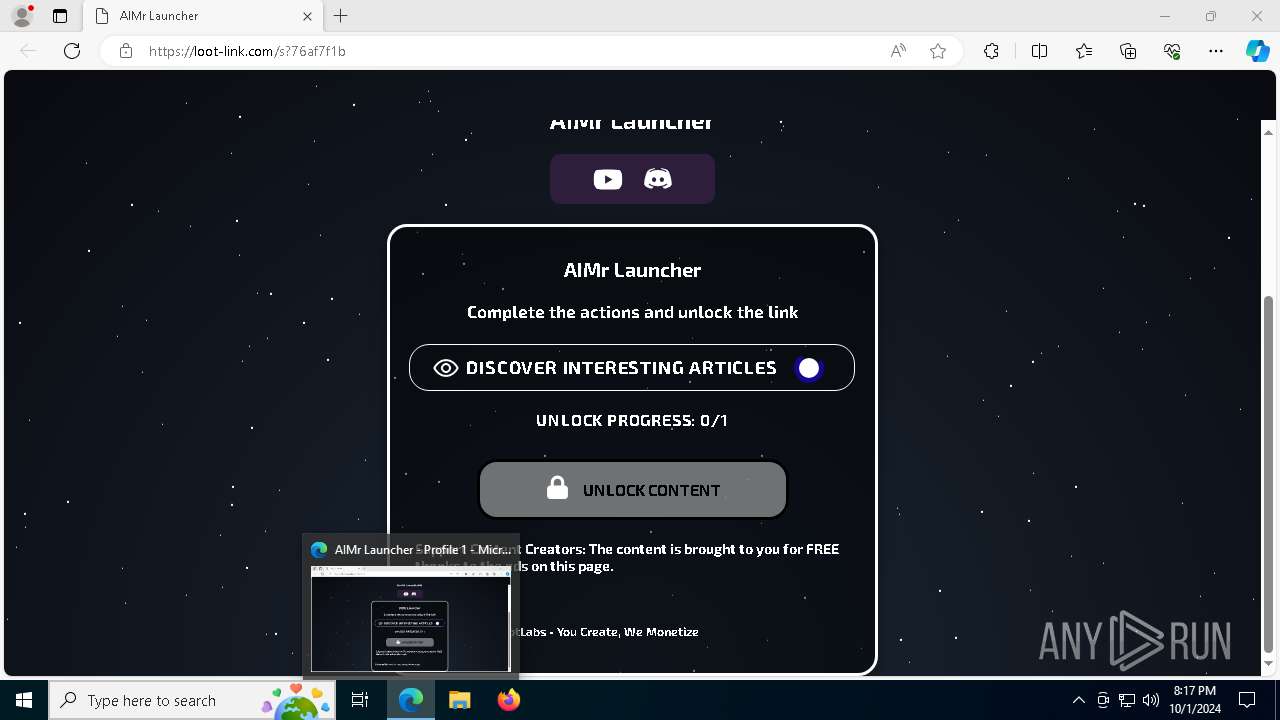Activate Read aloud icon in address bar
Image resolution: width=1280 pixels, height=720 pixels.
[898, 51]
